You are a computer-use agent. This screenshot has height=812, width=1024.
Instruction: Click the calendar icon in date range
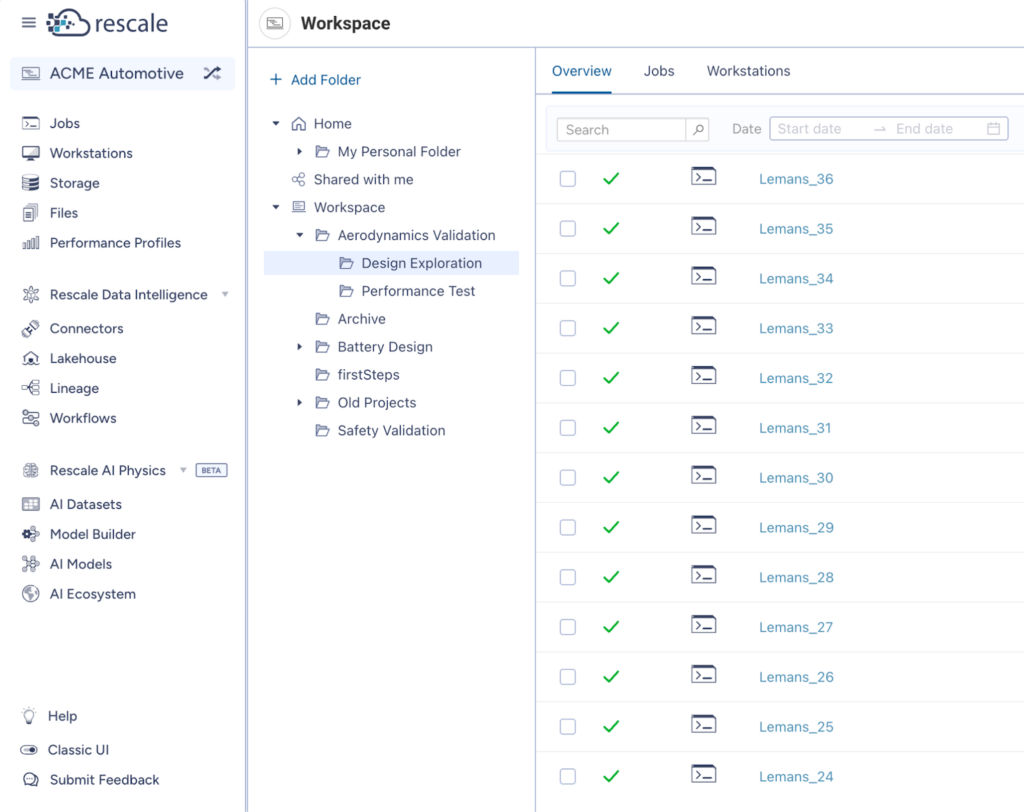993,129
